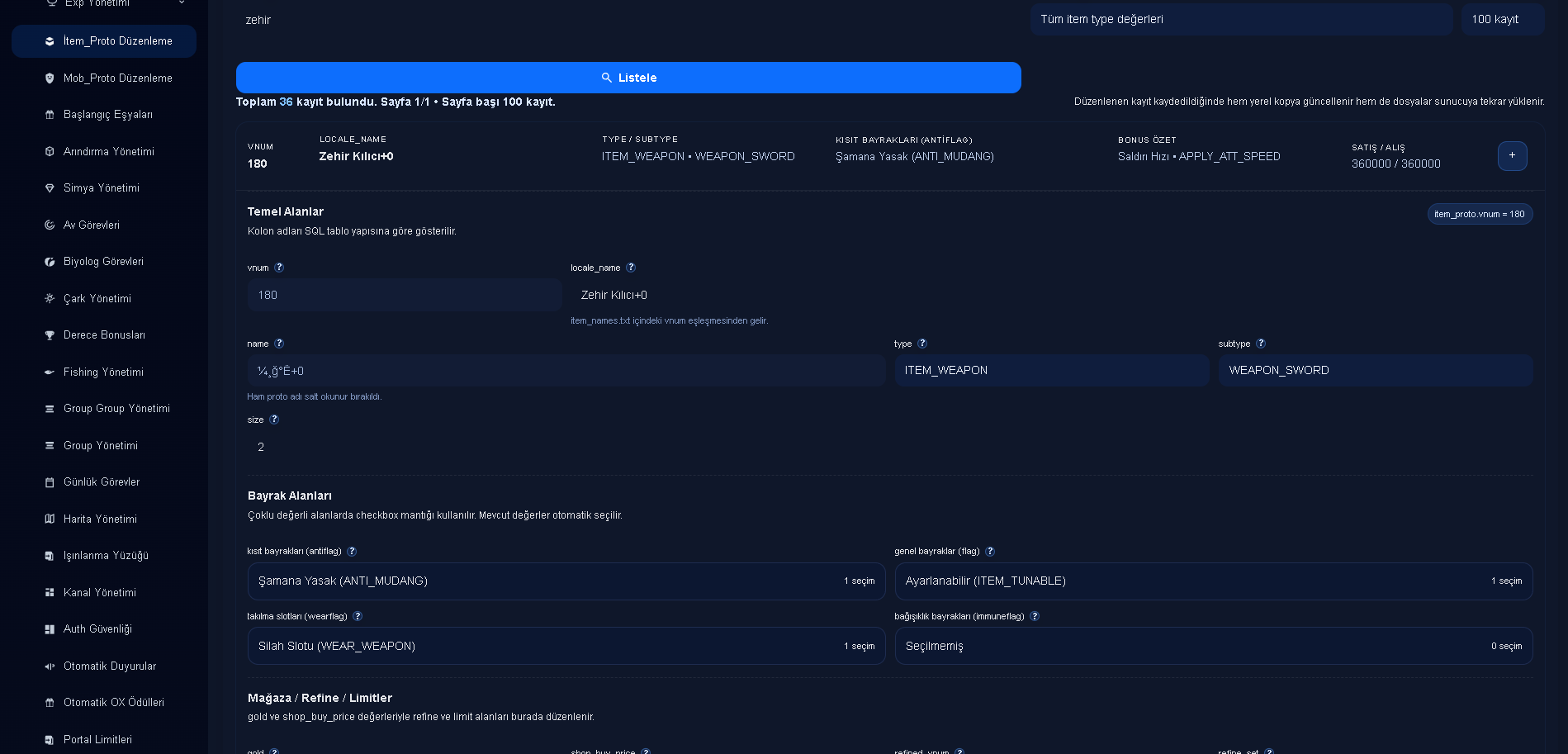This screenshot has width=1568, height=754.
Task: Click help icon beside genel bayraklar (flag)
Action: click(x=990, y=552)
